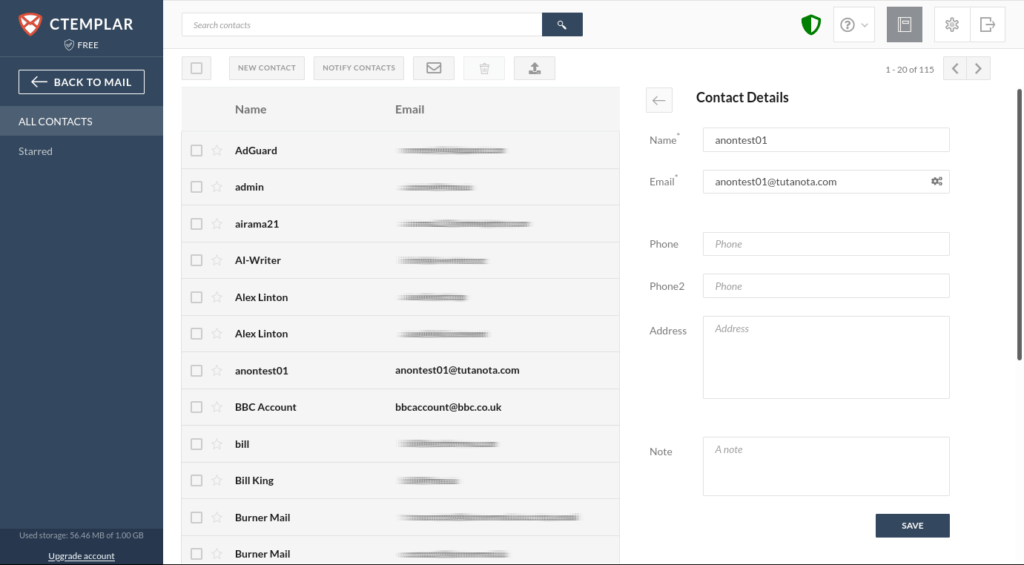This screenshot has height=565, width=1024.
Task: Click the Name column header
Action: point(251,109)
